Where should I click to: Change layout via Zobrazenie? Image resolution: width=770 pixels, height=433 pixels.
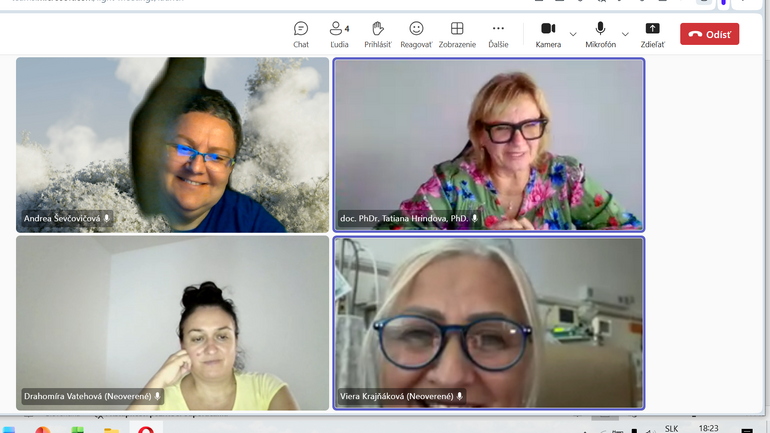coord(457,34)
